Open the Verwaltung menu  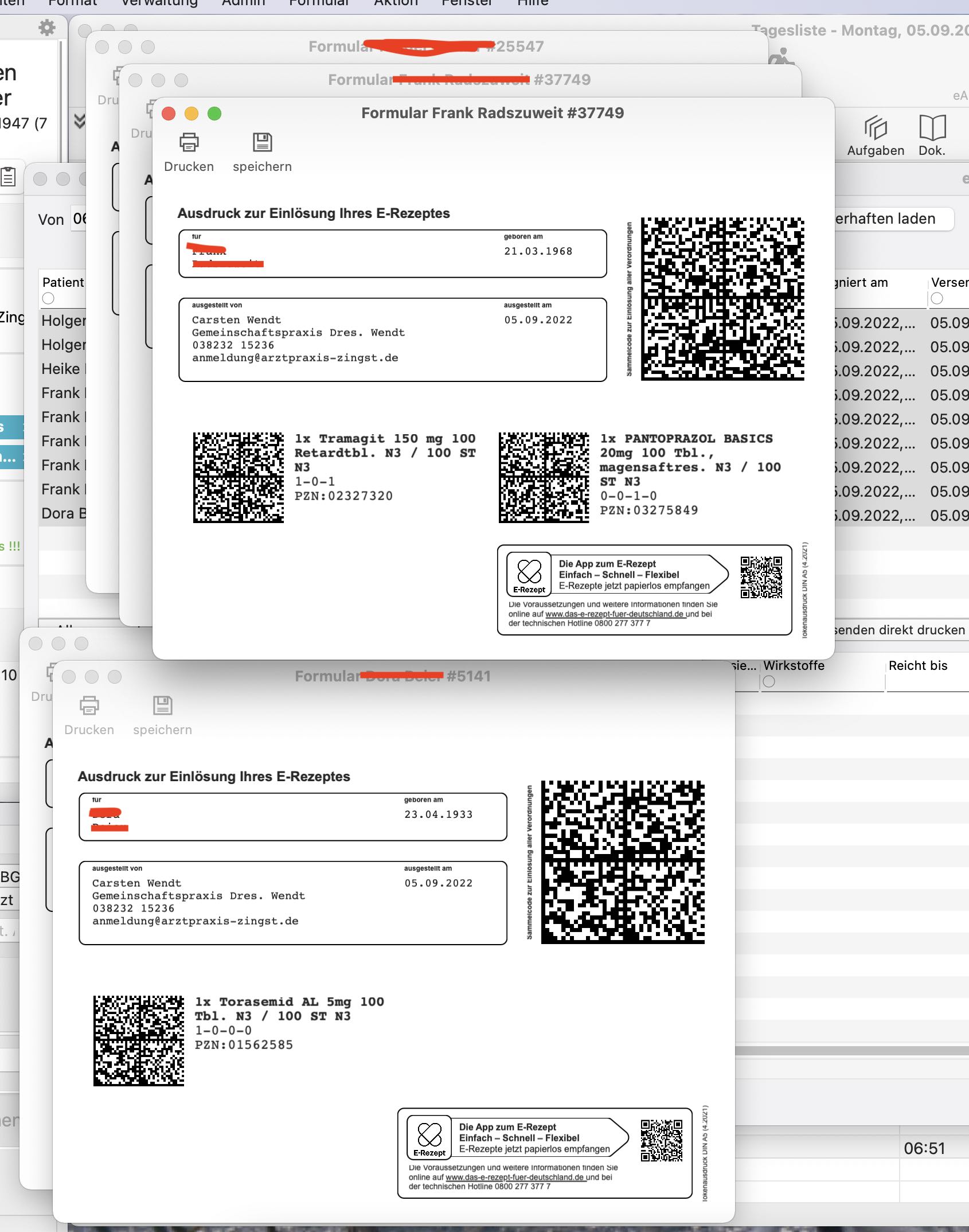pos(159,3)
